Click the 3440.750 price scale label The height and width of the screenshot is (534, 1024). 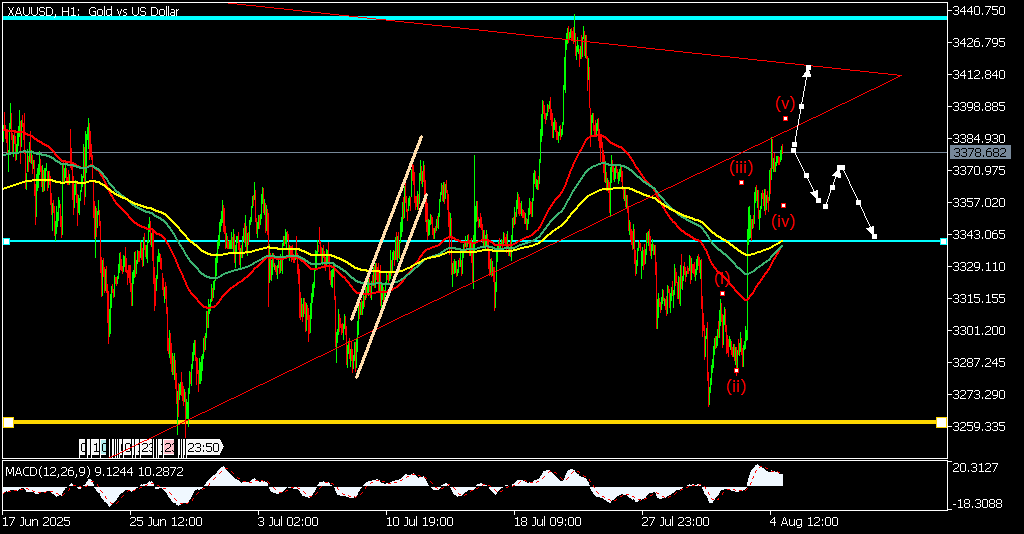tap(979, 10)
